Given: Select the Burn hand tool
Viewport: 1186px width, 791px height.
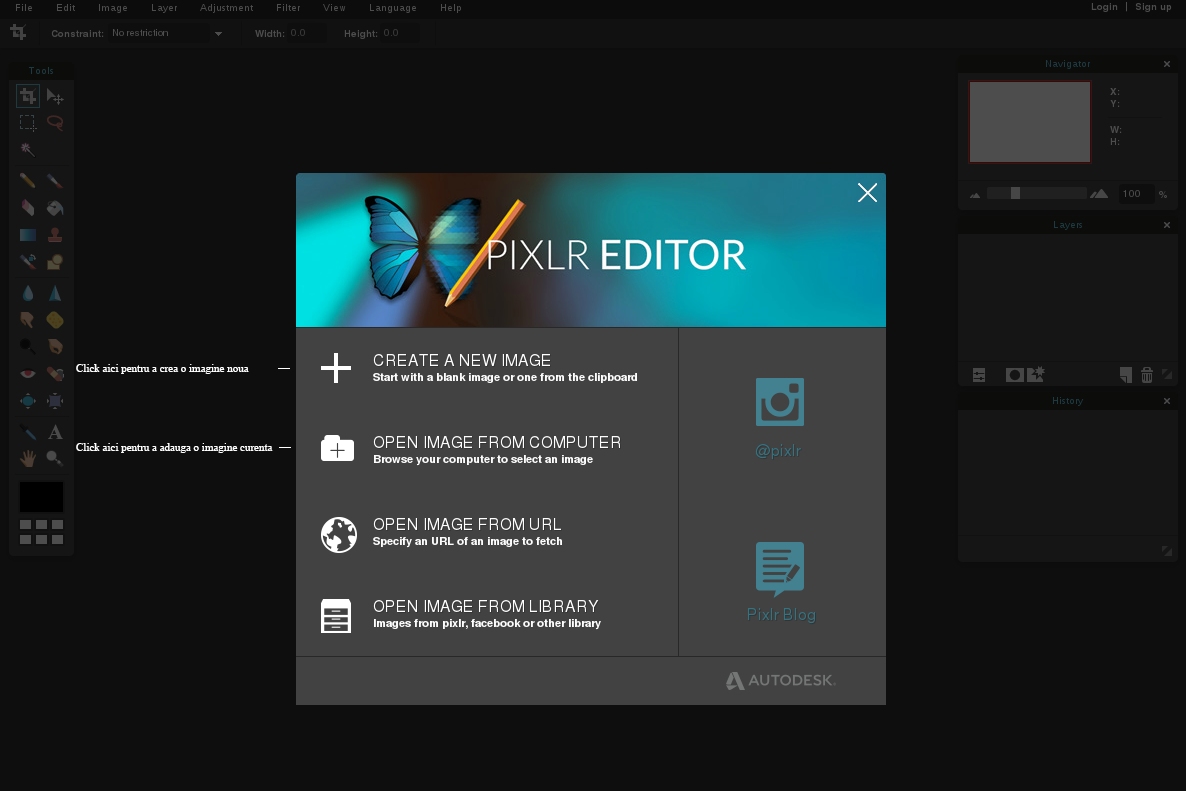Looking at the screenshot, I should point(55,346).
